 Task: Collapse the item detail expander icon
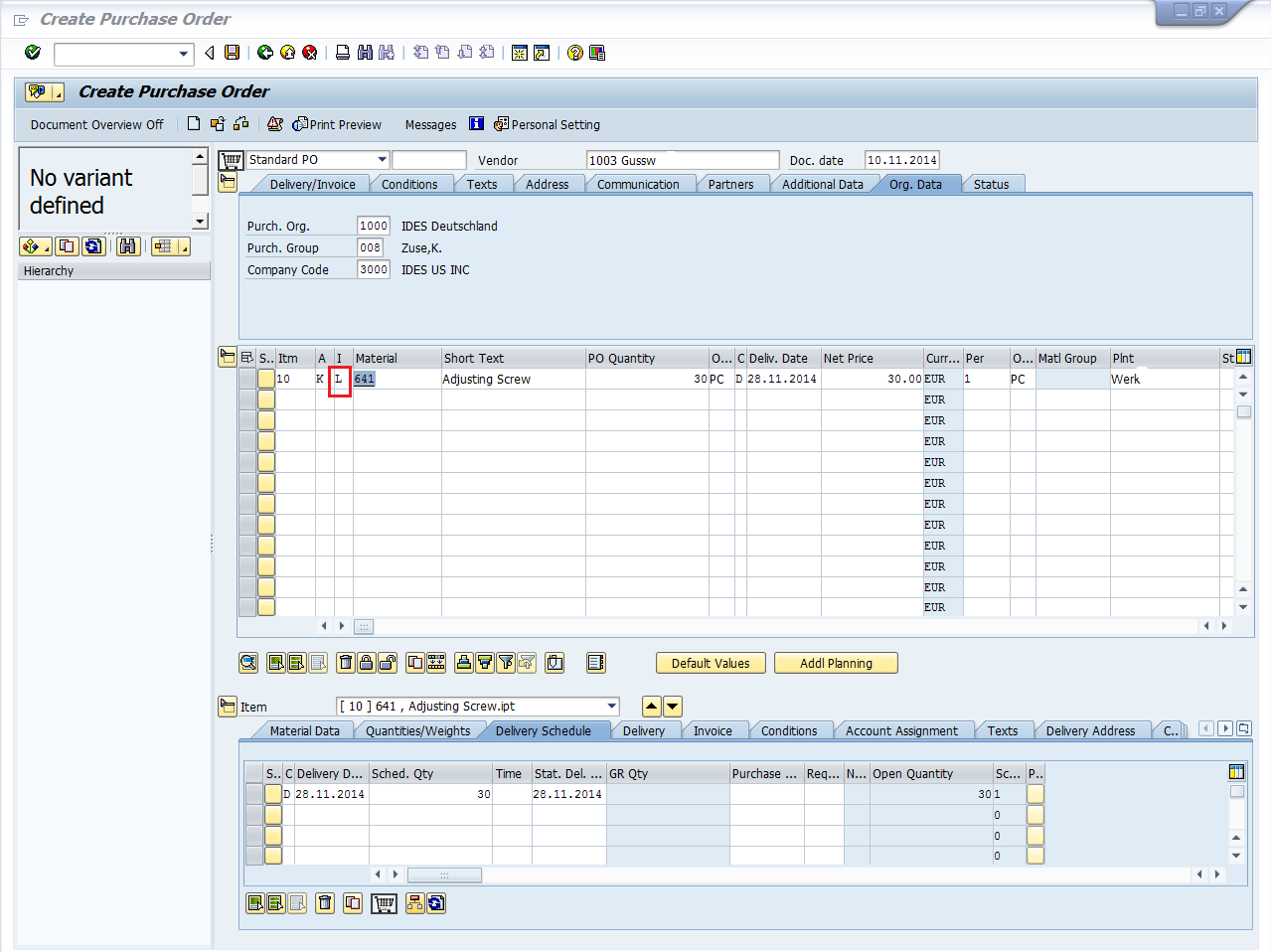coord(228,707)
